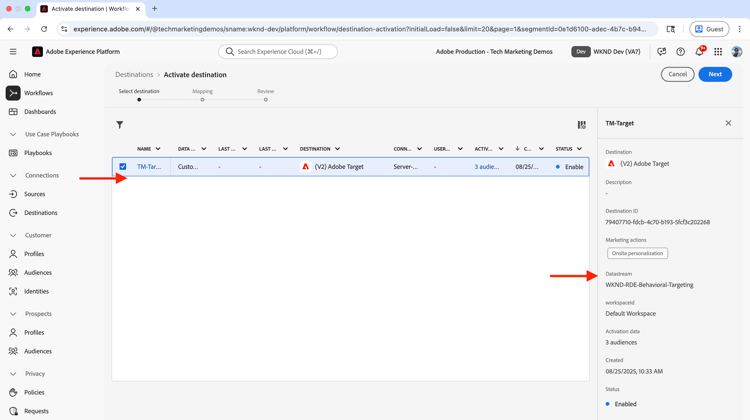Viewport: 750px width, 420px height.
Task: Open Requests in sidebar
Action: coord(36,410)
